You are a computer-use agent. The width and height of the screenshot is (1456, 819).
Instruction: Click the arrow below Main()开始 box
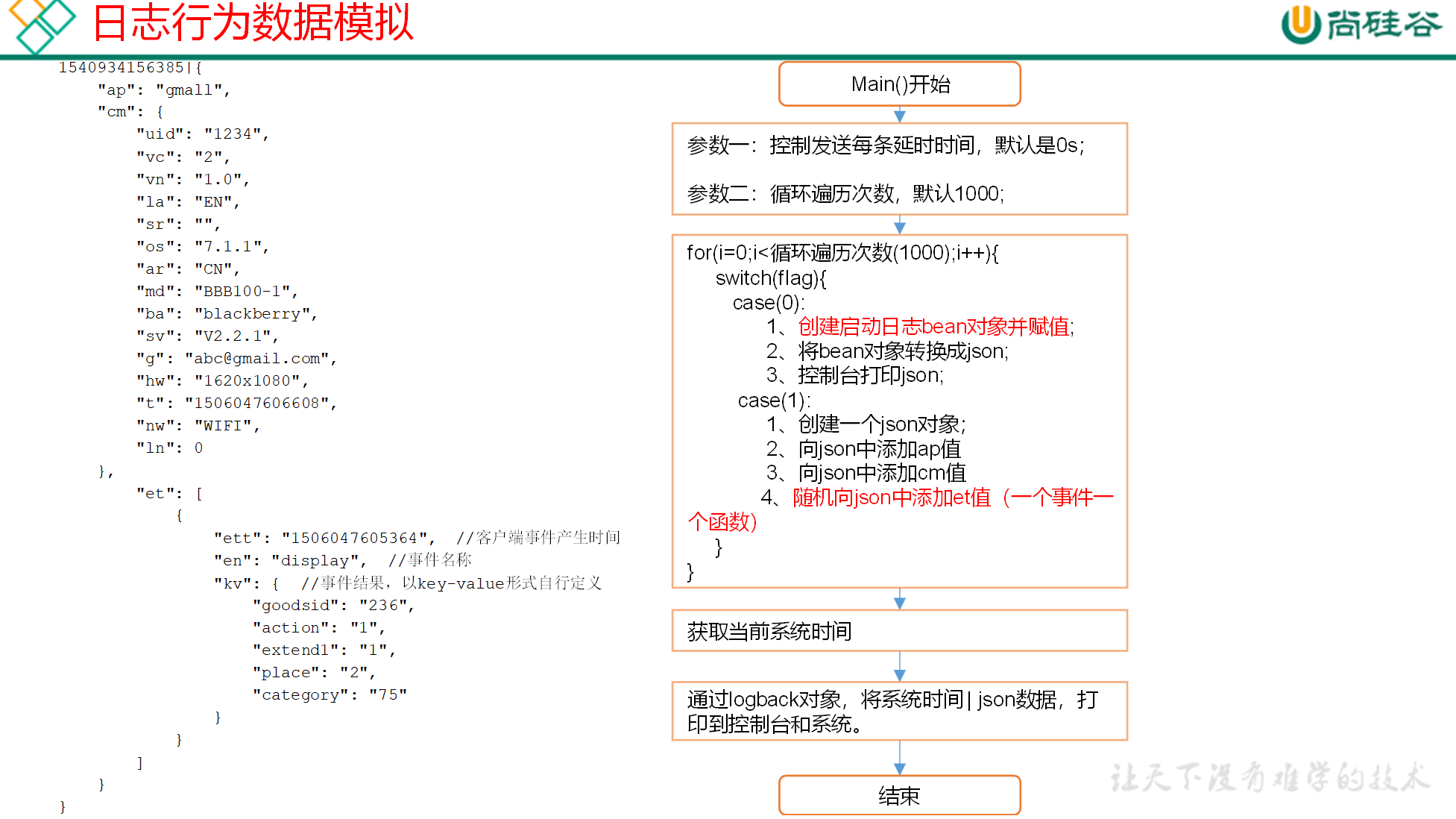coord(900,115)
